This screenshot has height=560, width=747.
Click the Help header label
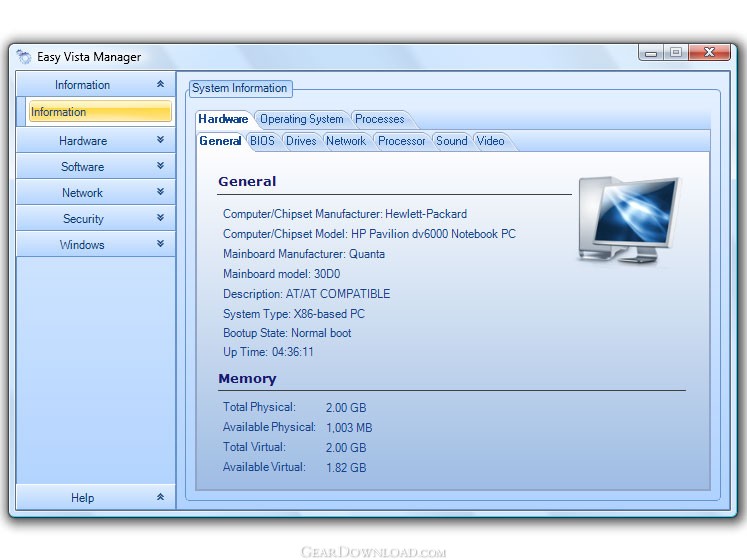tap(82, 498)
